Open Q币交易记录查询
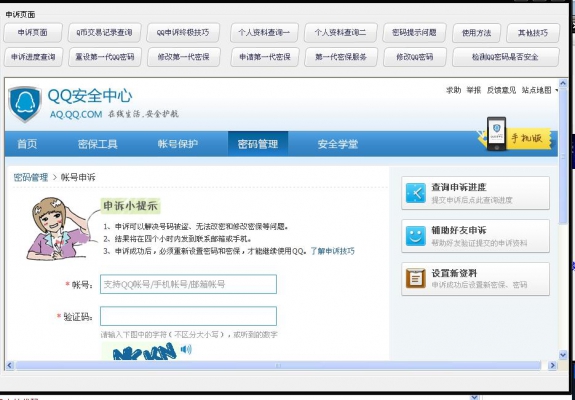 [x=105, y=33]
